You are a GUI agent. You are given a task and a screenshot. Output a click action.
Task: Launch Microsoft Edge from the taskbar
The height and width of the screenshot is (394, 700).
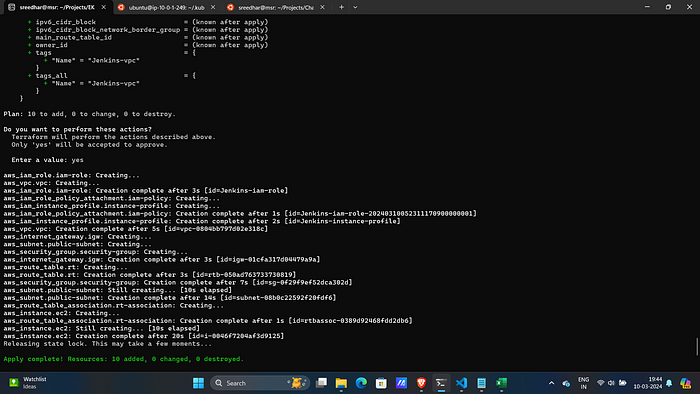[x=361, y=383]
